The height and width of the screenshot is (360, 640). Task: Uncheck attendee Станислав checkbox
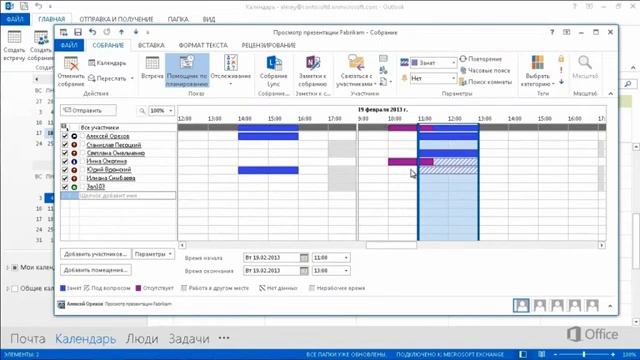tap(64, 144)
